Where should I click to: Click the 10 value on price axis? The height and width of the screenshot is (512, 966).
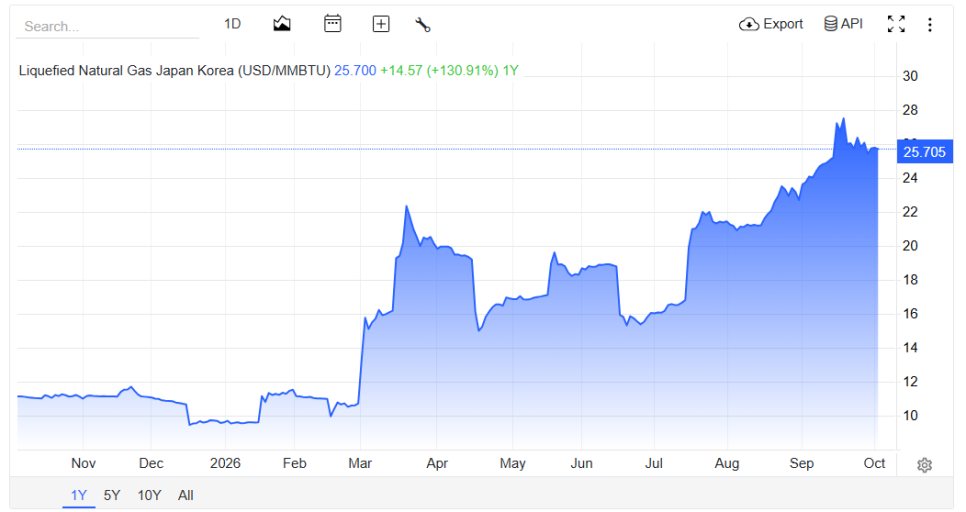tap(910, 415)
